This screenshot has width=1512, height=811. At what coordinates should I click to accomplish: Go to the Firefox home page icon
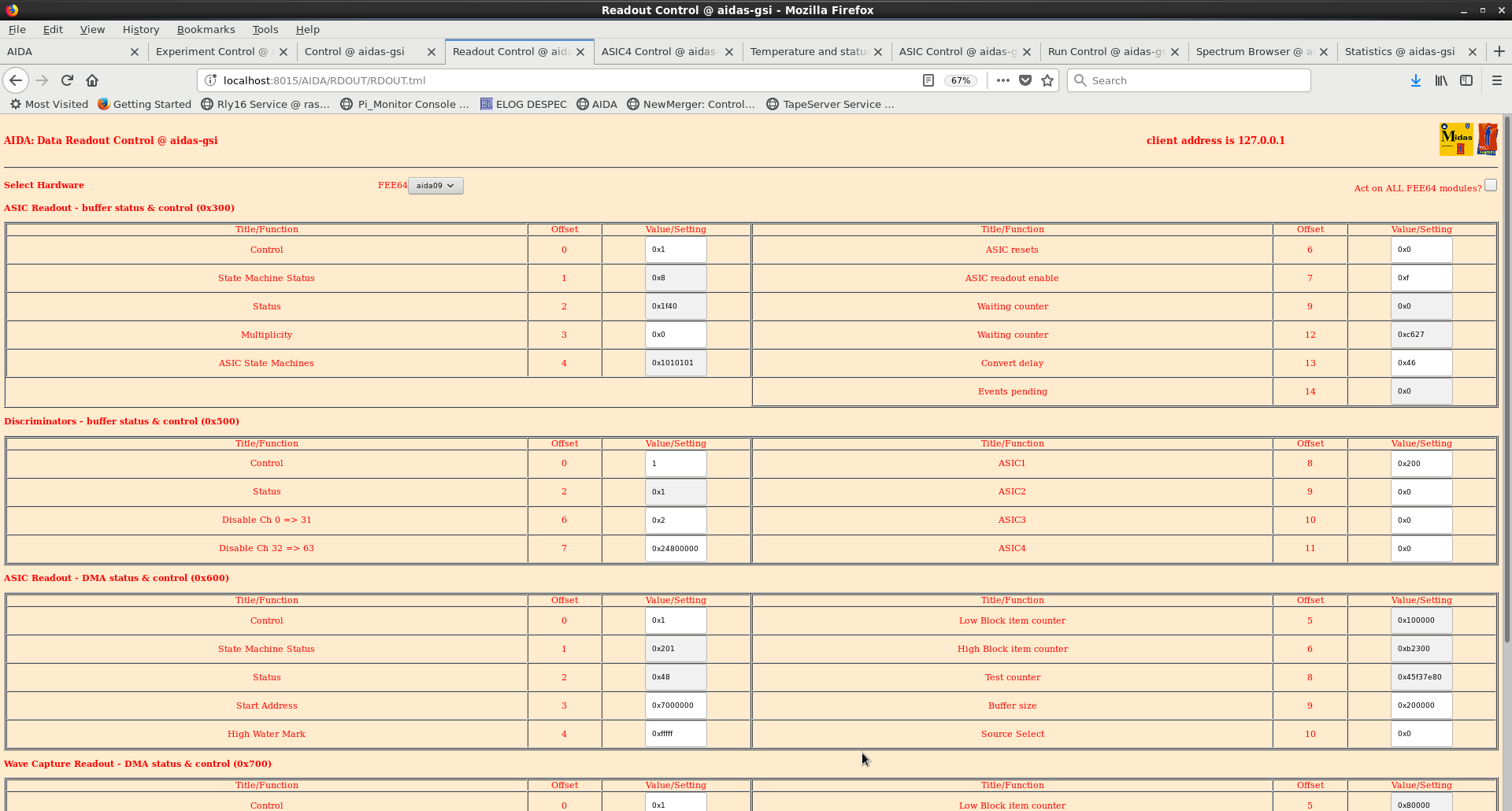pyautogui.click(x=92, y=80)
